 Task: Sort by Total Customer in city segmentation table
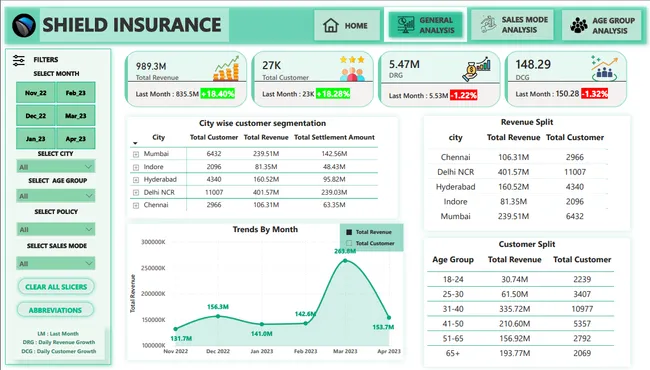[214, 137]
